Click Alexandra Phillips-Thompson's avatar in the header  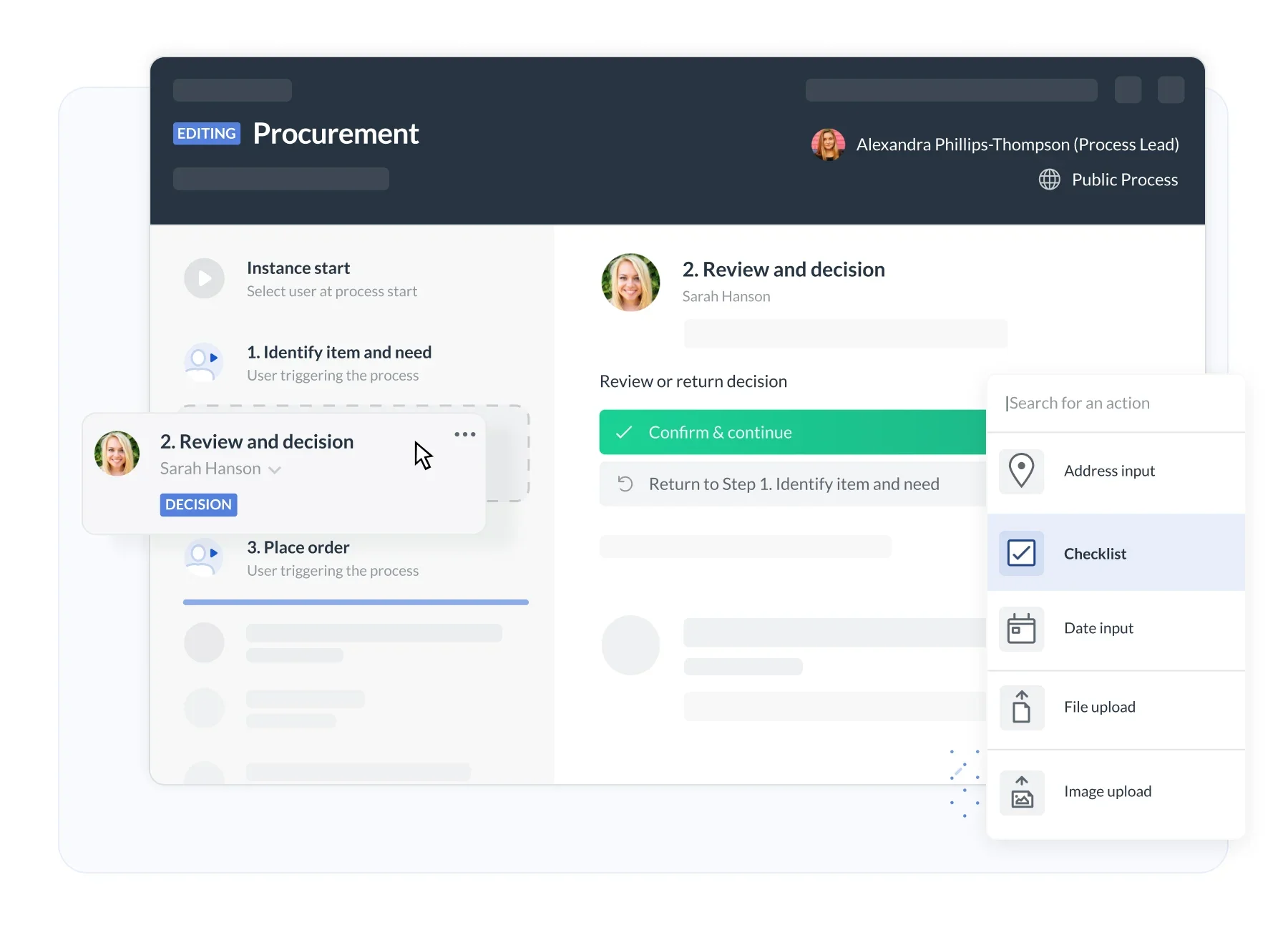pyautogui.click(x=829, y=145)
